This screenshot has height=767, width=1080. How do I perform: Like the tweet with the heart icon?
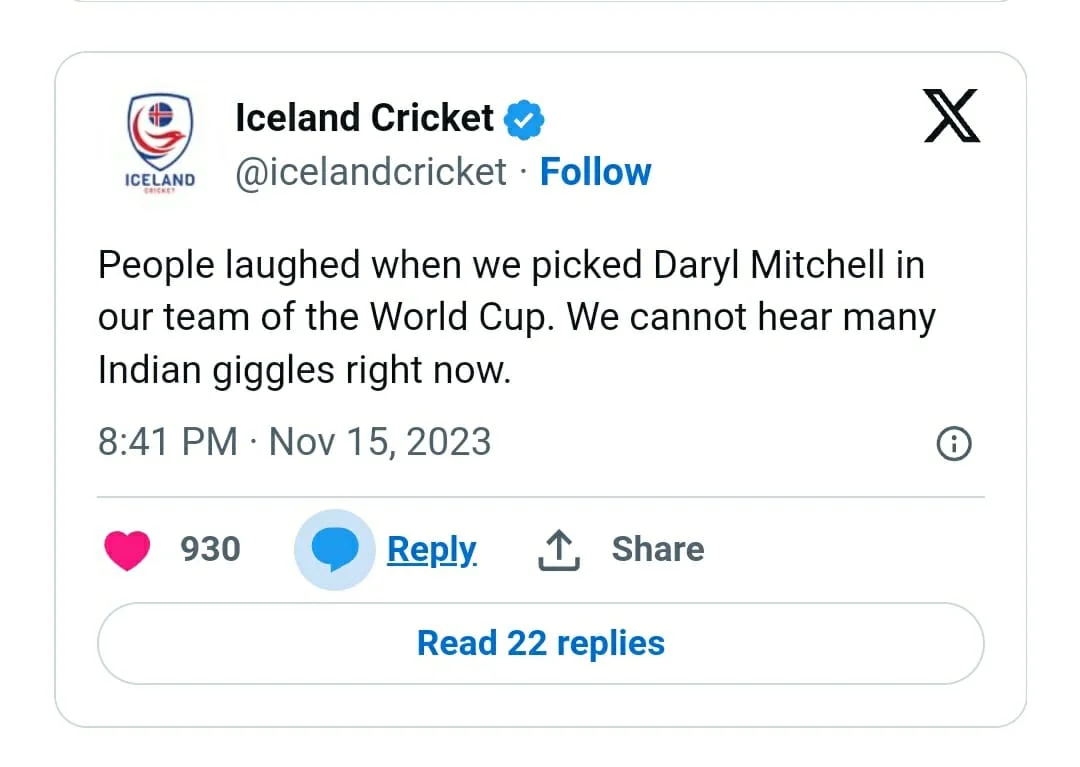point(127,549)
